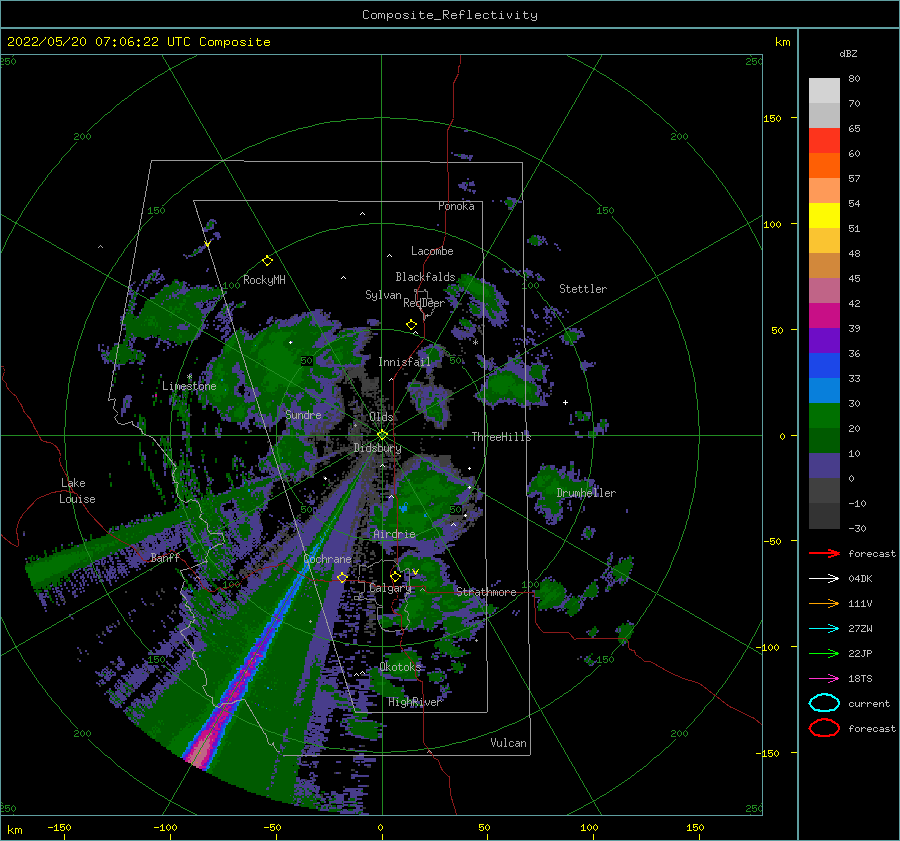Click the Sylvan label
900x841 pixels.
pos(383,296)
